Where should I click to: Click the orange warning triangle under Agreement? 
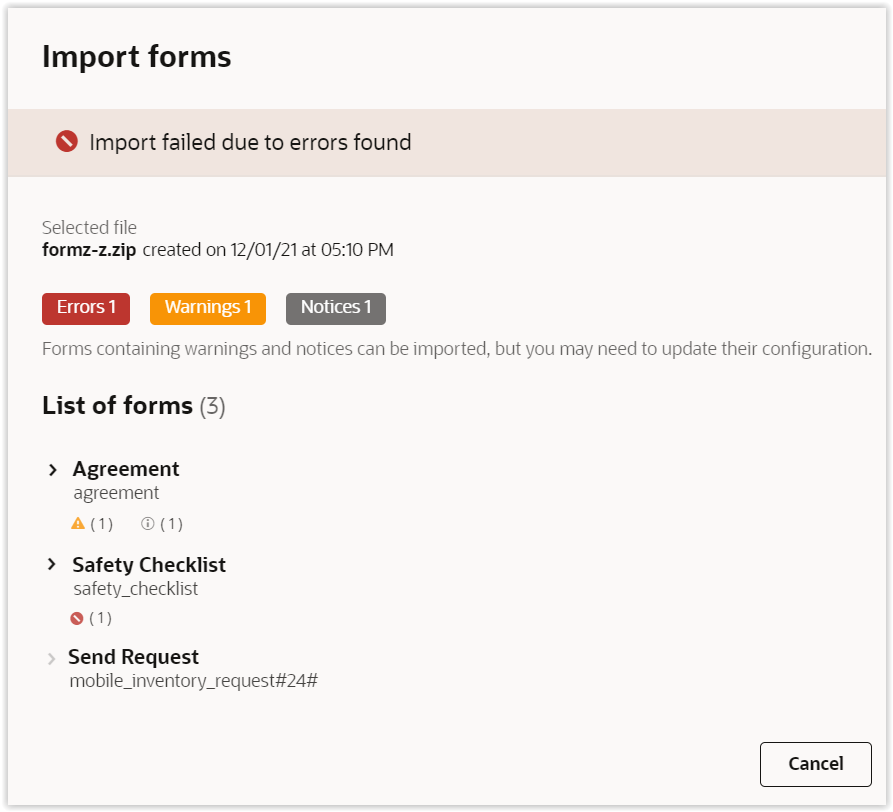(x=78, y=523)
